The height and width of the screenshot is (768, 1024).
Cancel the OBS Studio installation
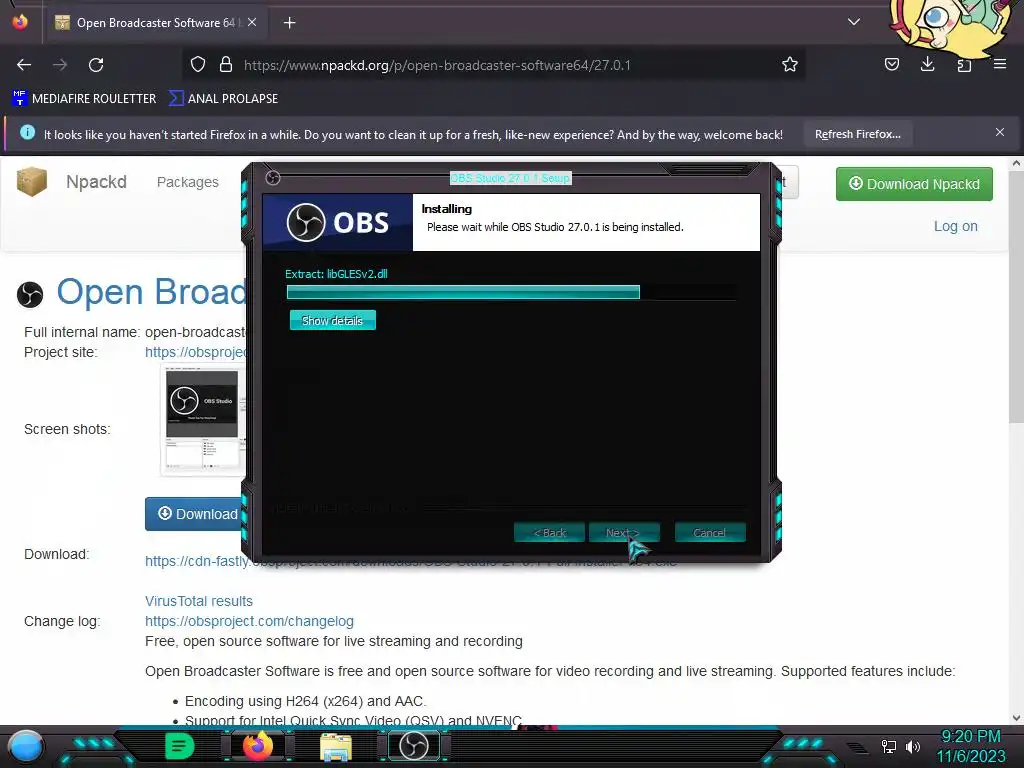[710, 533]
